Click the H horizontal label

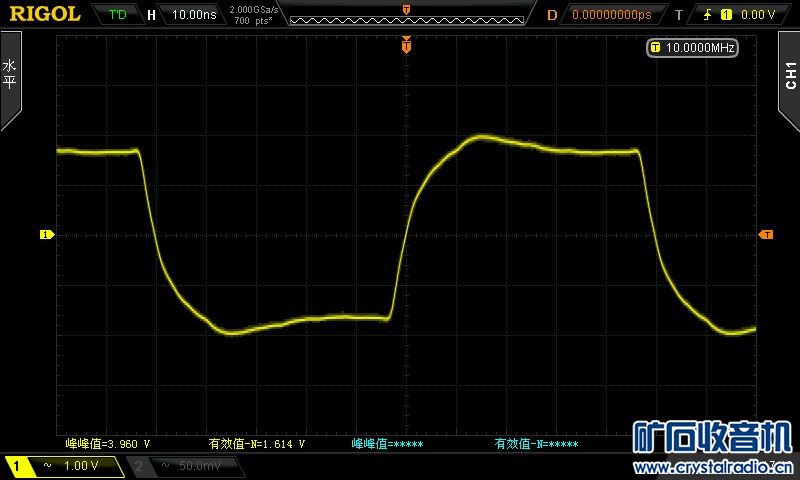(151, 15)
